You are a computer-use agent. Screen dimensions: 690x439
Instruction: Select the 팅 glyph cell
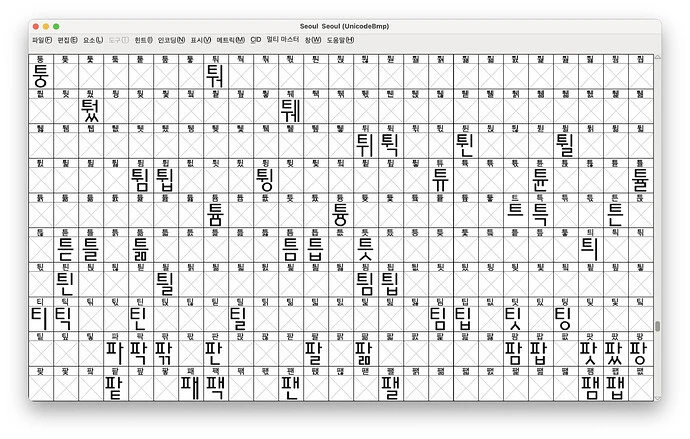(564, 318)
